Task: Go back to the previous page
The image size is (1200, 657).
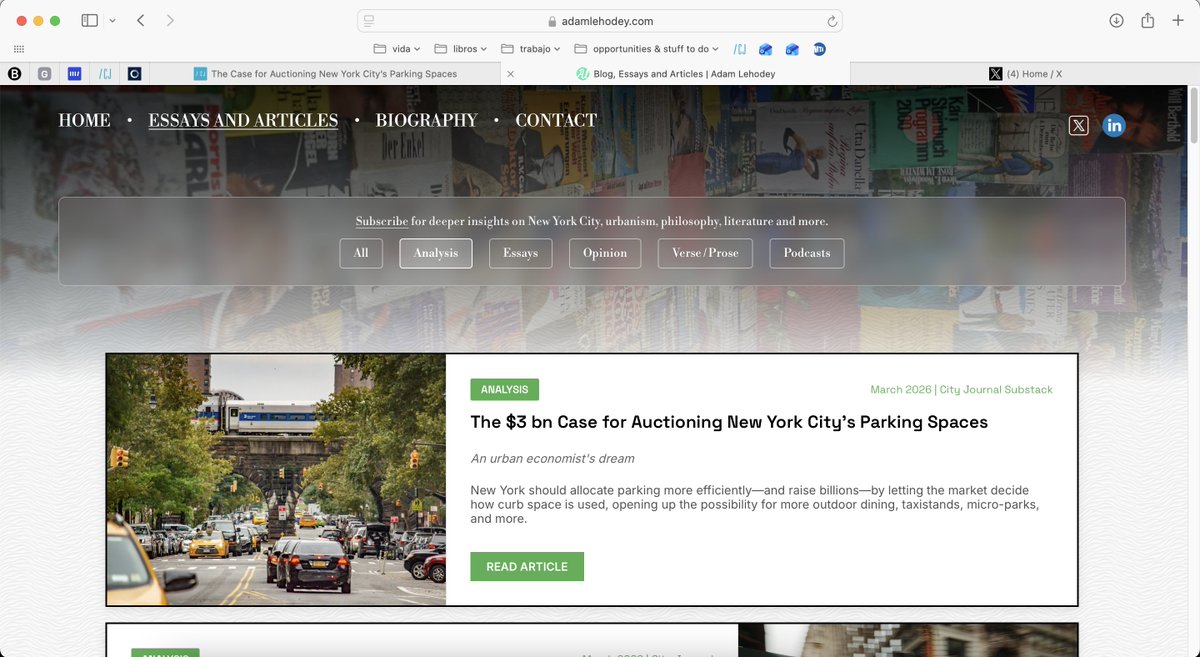Action: tap(141, 20)
